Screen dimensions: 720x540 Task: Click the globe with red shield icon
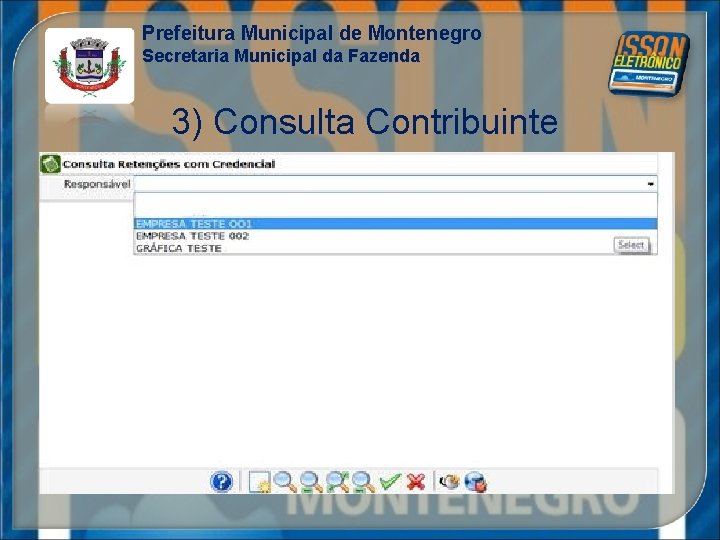[x=475, y=482]
